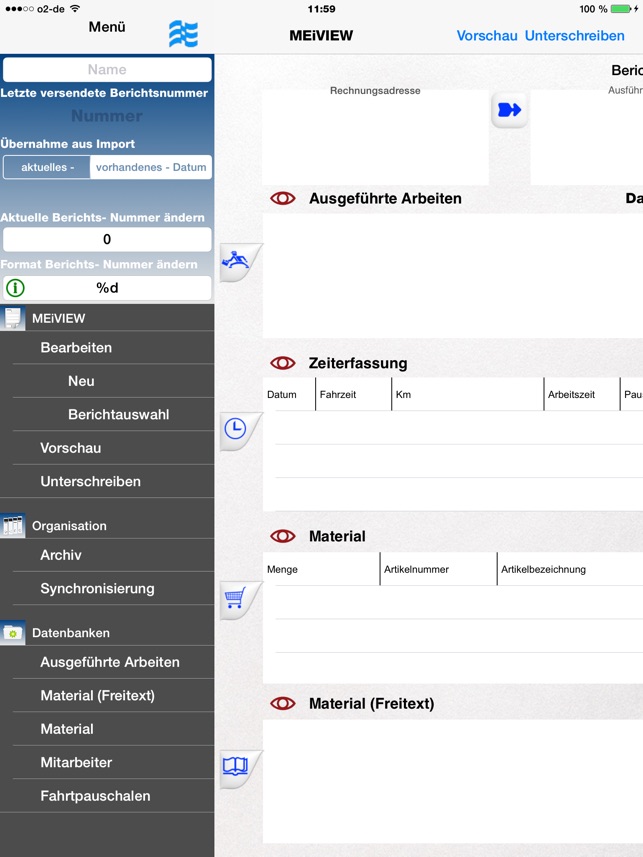643x857 pixels.
Task: Select Unterschreiben in the sidebar menu
Action: pyautogui.click(x=107, y=482)
